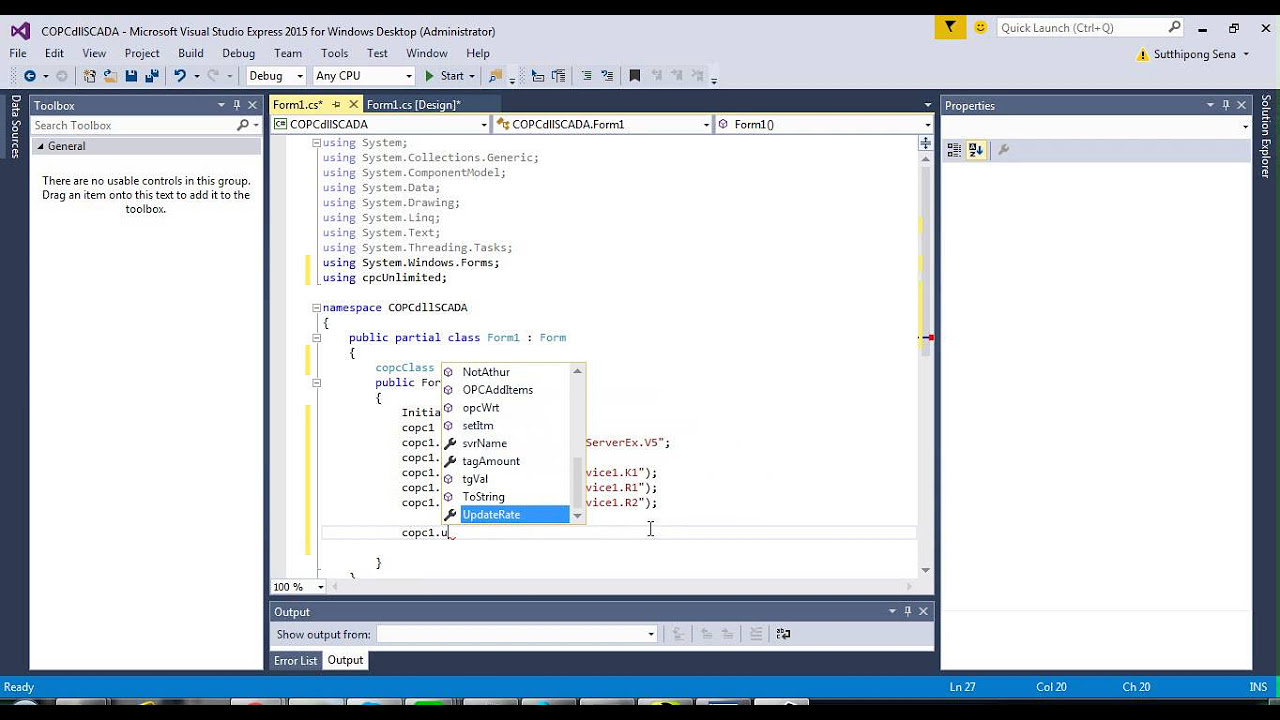Open the Edit menu
This screenshot has width=1280, height=720.
(x=54, y=53)
